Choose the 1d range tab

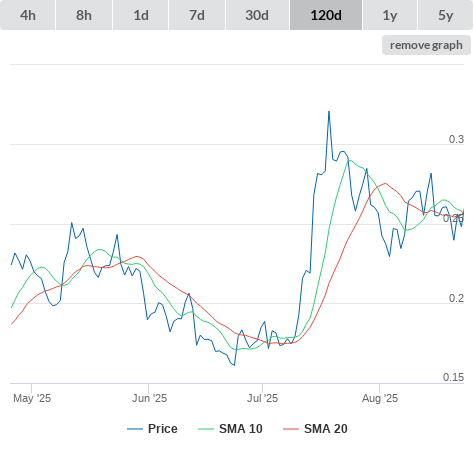tap(141, 15)
